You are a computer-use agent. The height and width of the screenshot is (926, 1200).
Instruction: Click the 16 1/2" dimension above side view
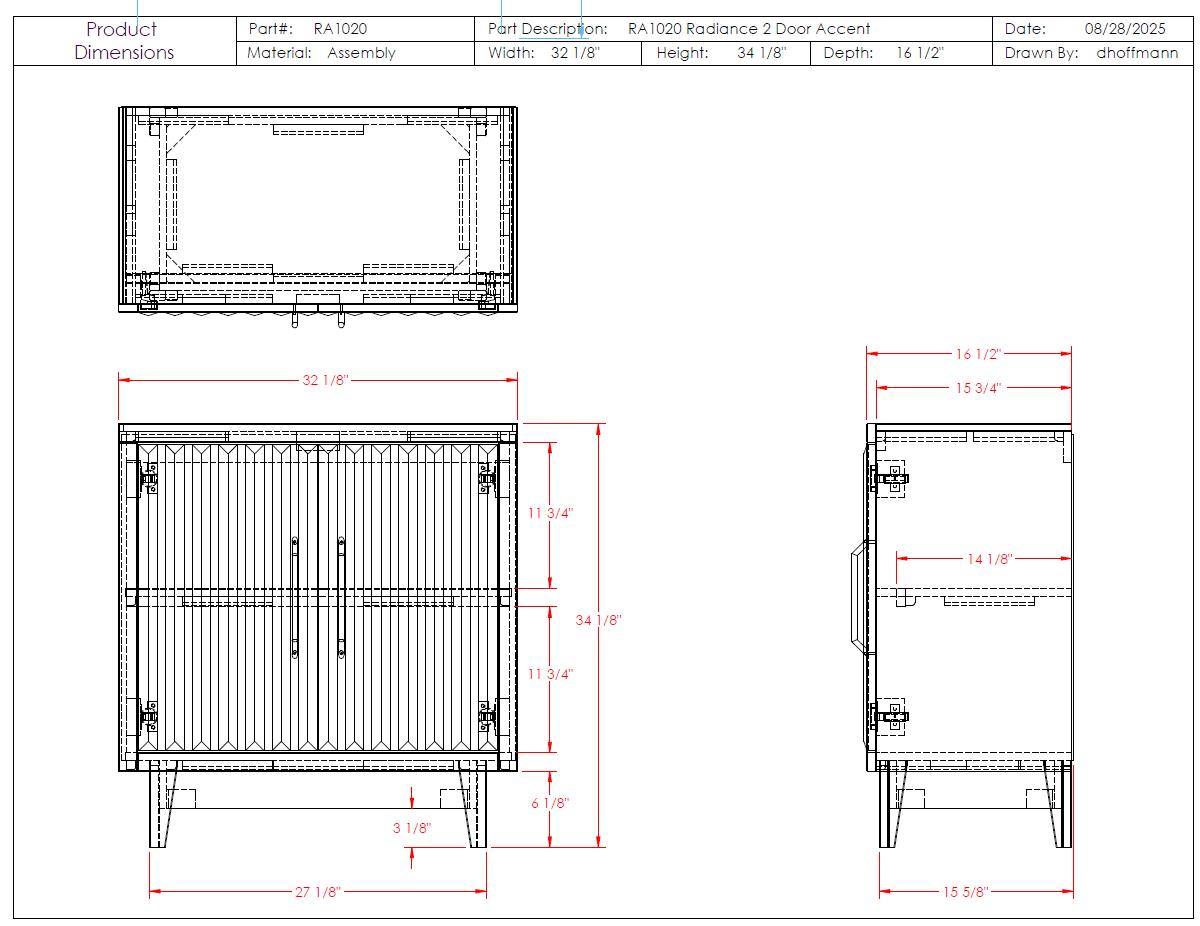[976, 353]
